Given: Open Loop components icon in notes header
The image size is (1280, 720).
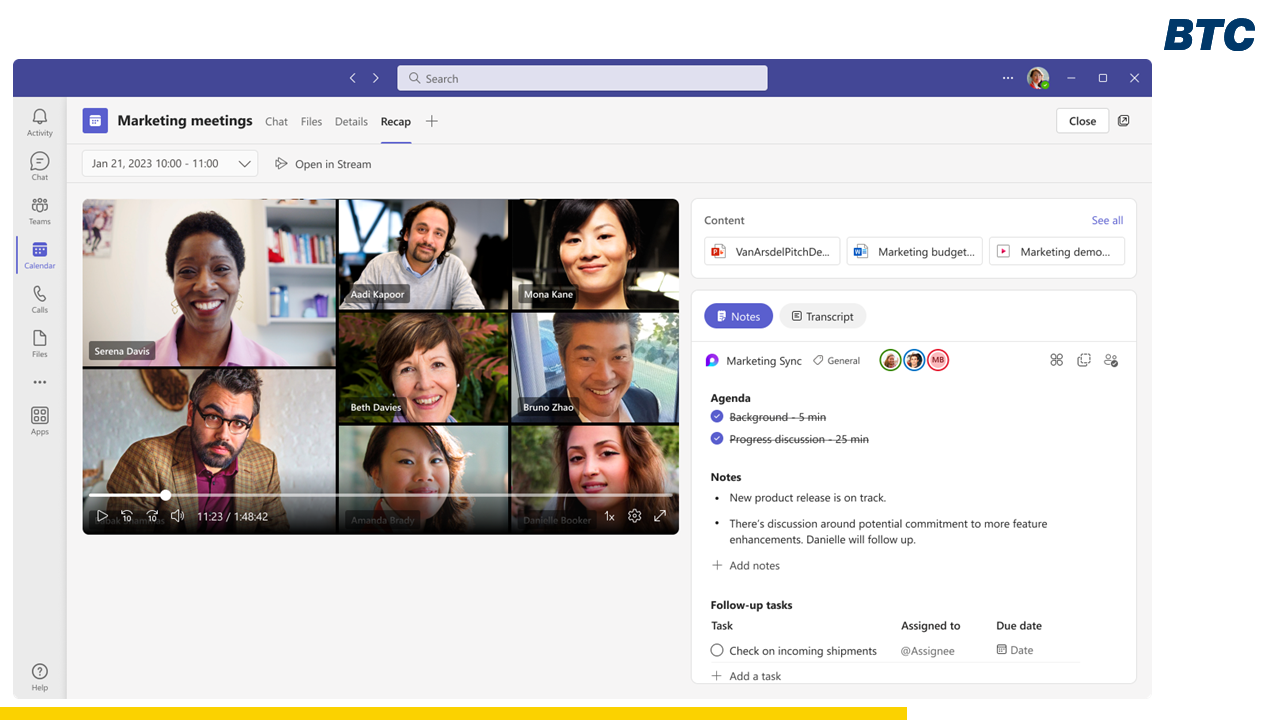Looking at the screenshot, I should coord(1056,360).
